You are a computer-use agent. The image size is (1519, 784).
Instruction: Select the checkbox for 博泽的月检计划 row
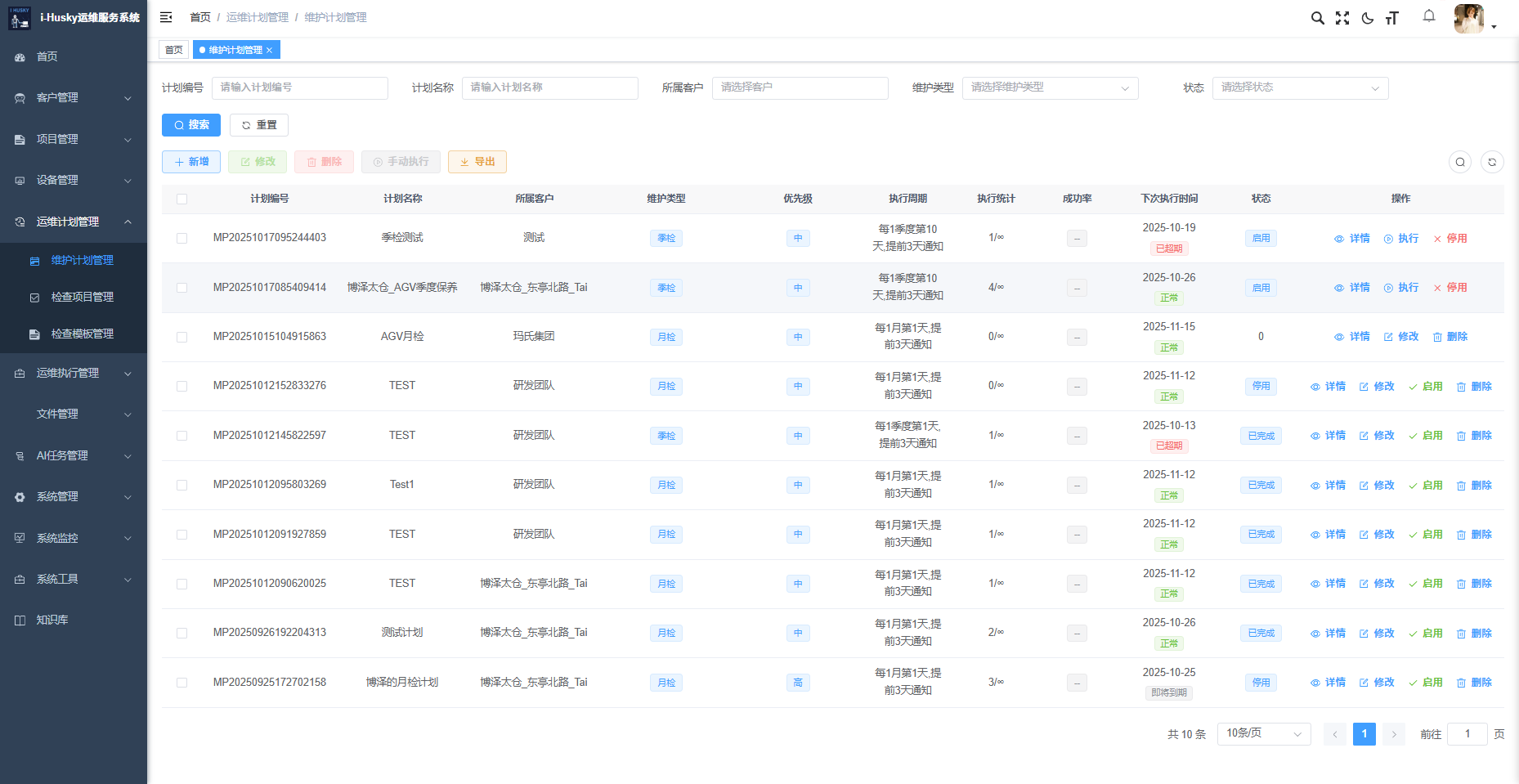tap(181, 683)
